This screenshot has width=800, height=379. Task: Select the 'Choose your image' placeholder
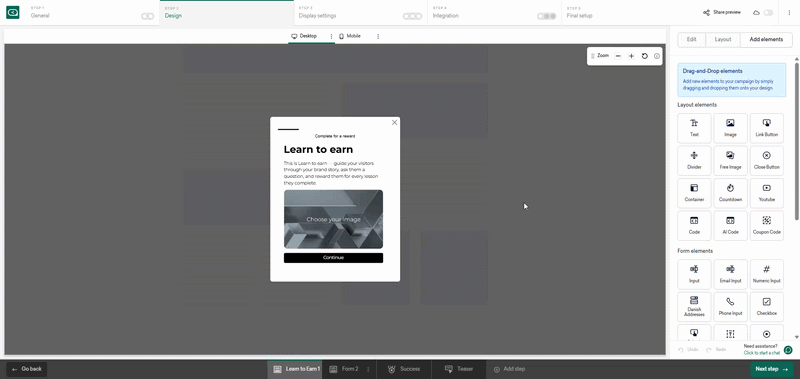333,219
